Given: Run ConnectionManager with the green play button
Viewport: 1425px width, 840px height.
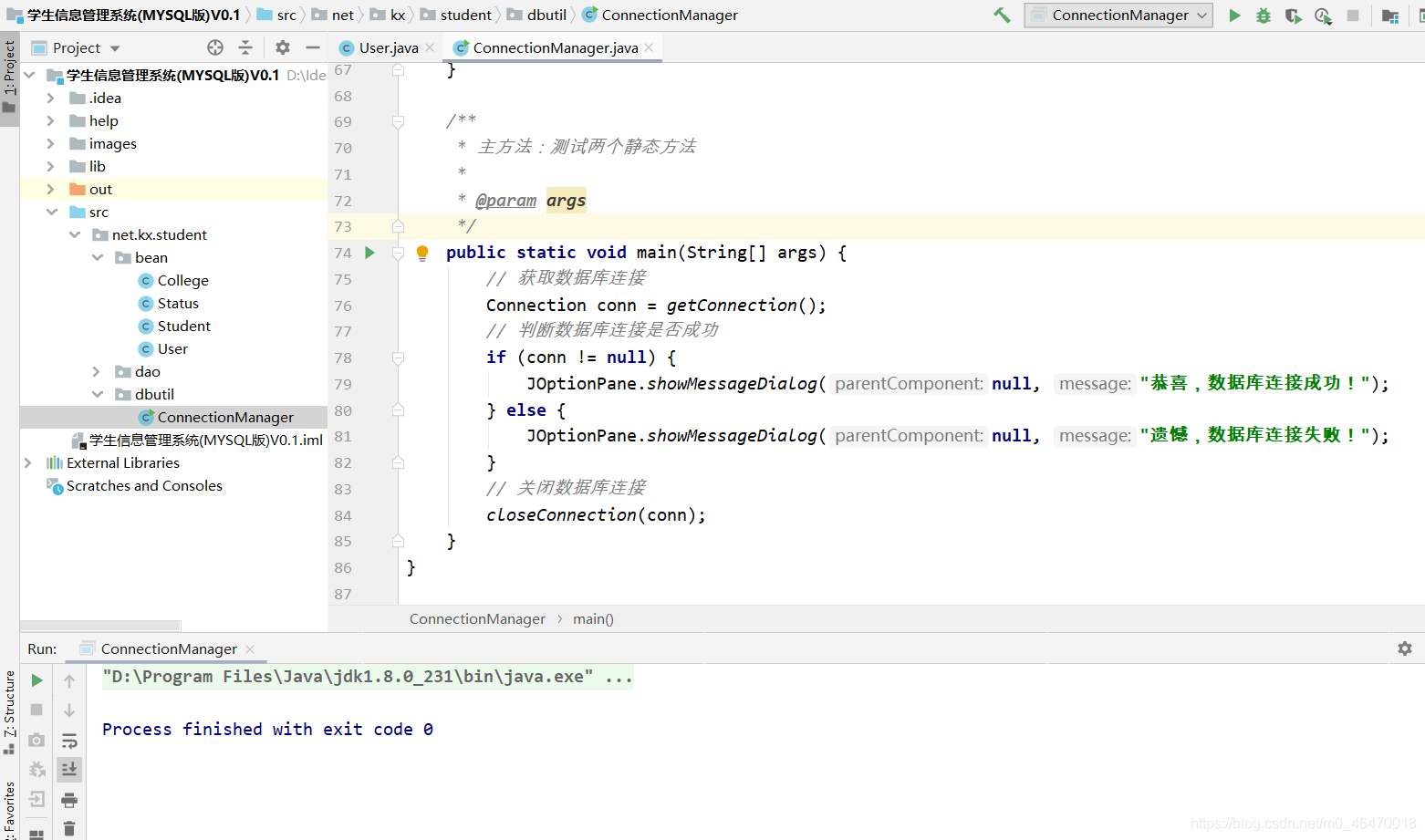Looking at the screenshot, I should click(x=1234, y=16).
